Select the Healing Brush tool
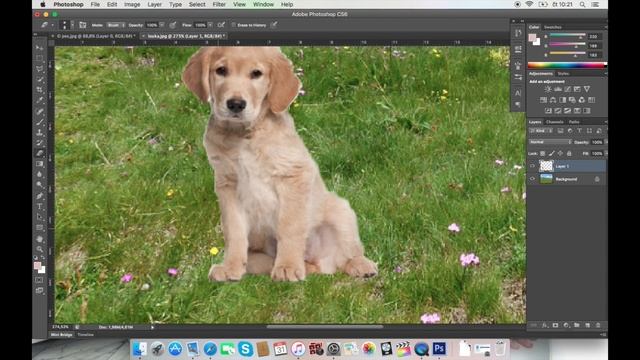 click(x=40, y=111)
